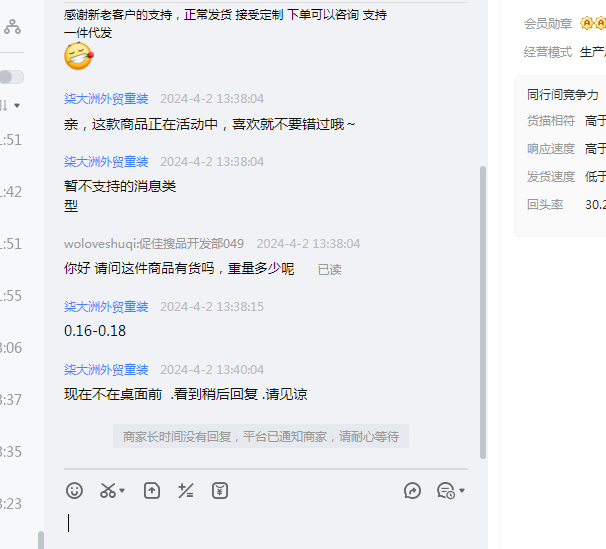Open the emoji picker
The width and height of the screenshot is (606, 549).
(x=74, y=491)
